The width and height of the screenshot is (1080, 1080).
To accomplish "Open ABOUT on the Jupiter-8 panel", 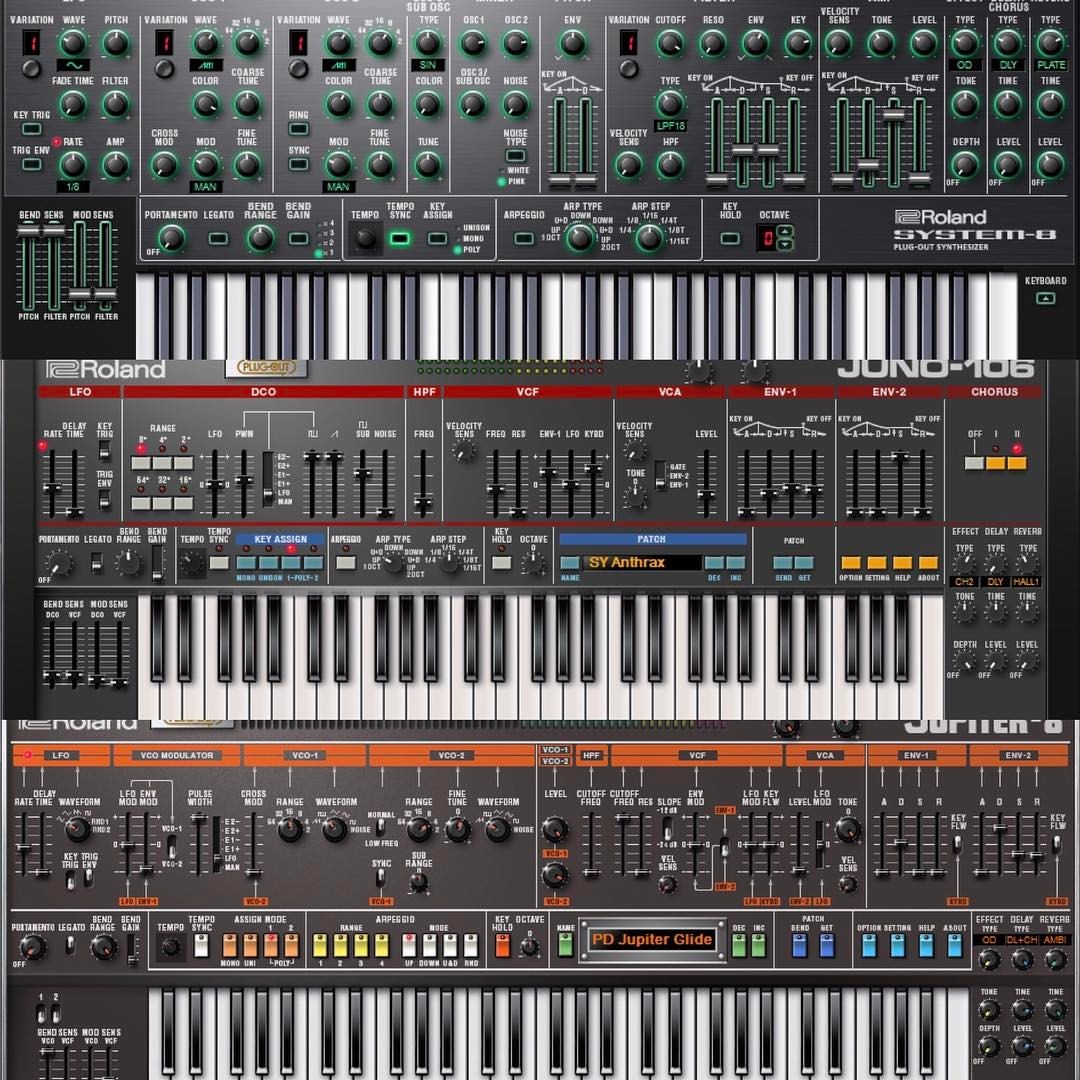I will 955,945.
